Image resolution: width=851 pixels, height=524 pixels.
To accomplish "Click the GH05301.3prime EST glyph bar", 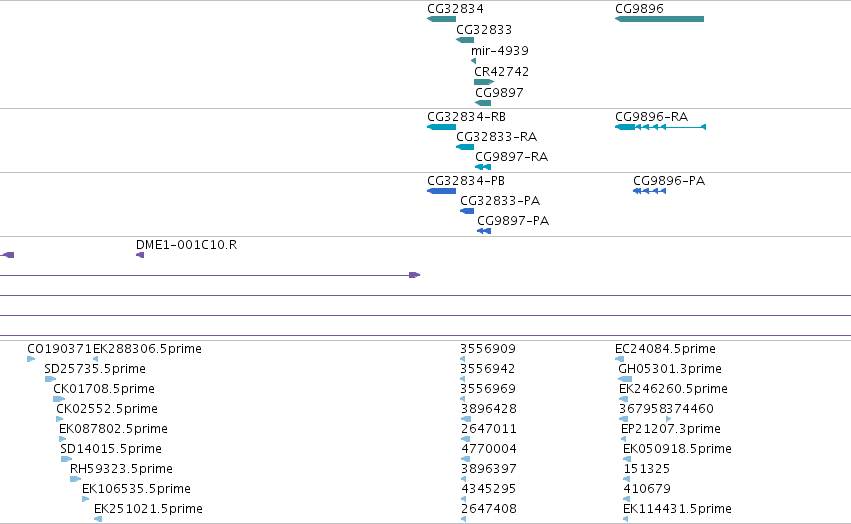I will (625, 379).
